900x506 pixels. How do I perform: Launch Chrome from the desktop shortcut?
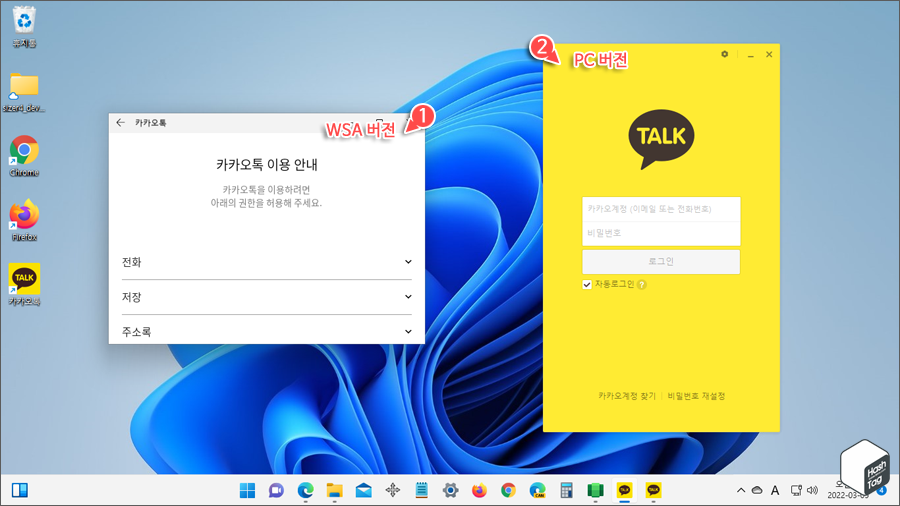tap(24, 156)
